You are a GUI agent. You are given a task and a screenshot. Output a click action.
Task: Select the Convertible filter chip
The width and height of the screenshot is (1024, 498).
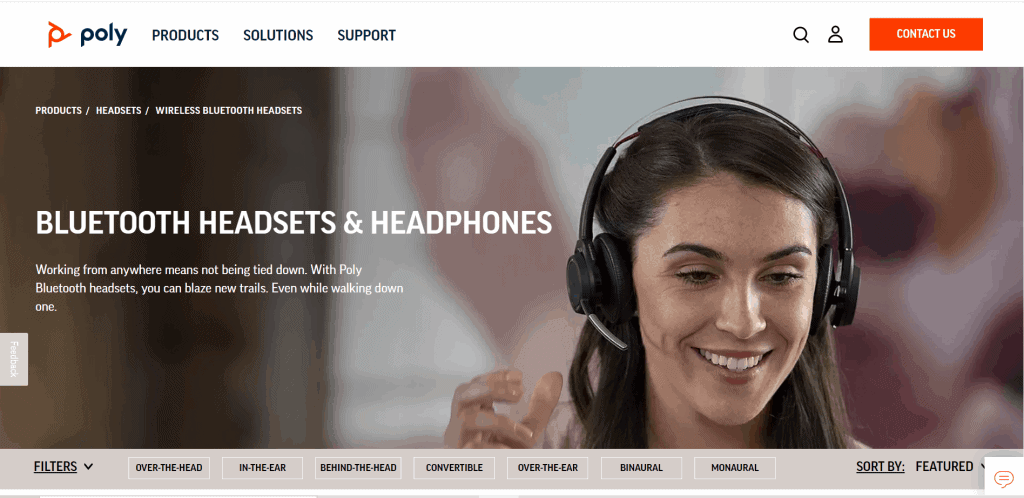point(454,468)
